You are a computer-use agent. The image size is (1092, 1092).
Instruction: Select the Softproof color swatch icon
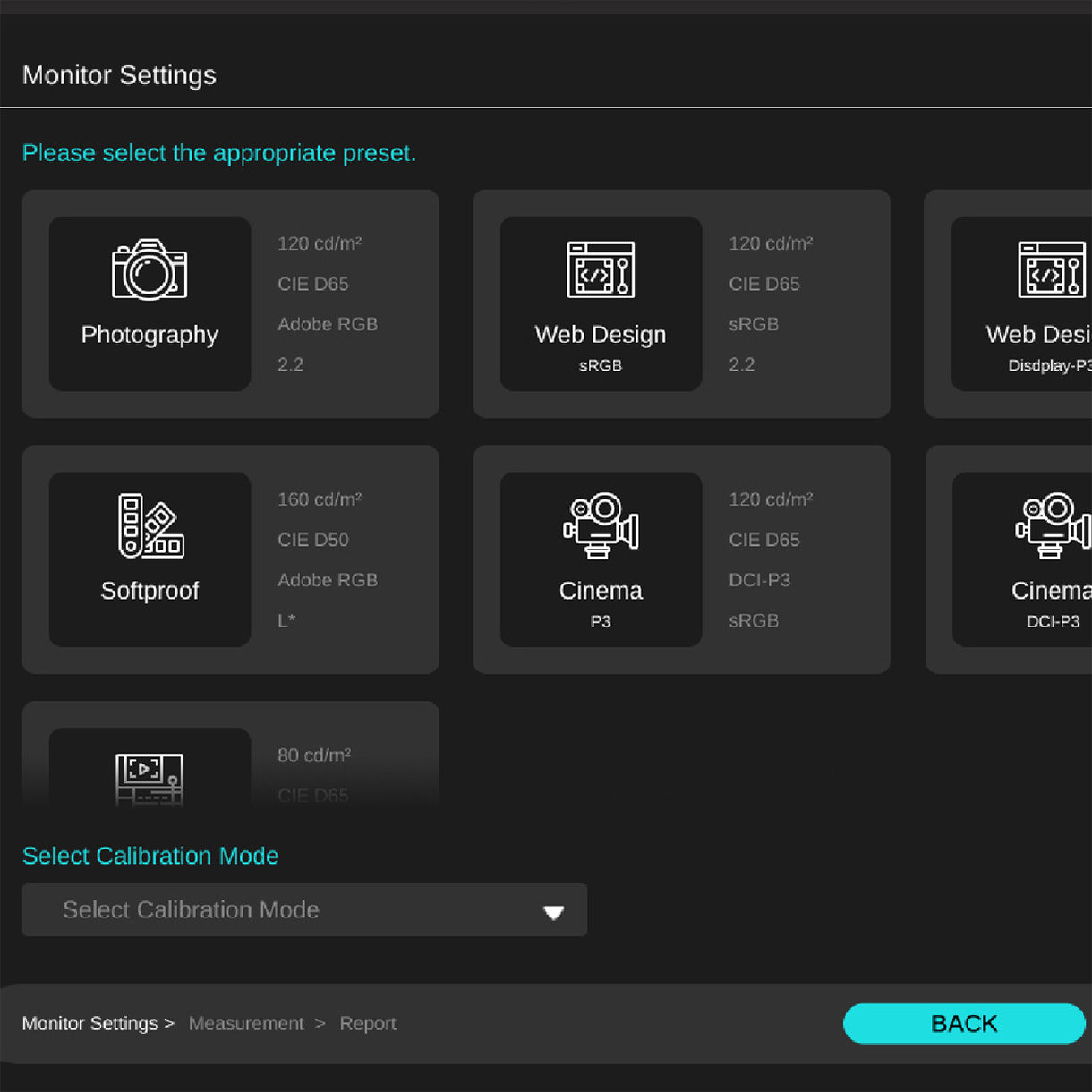point(149,525)
